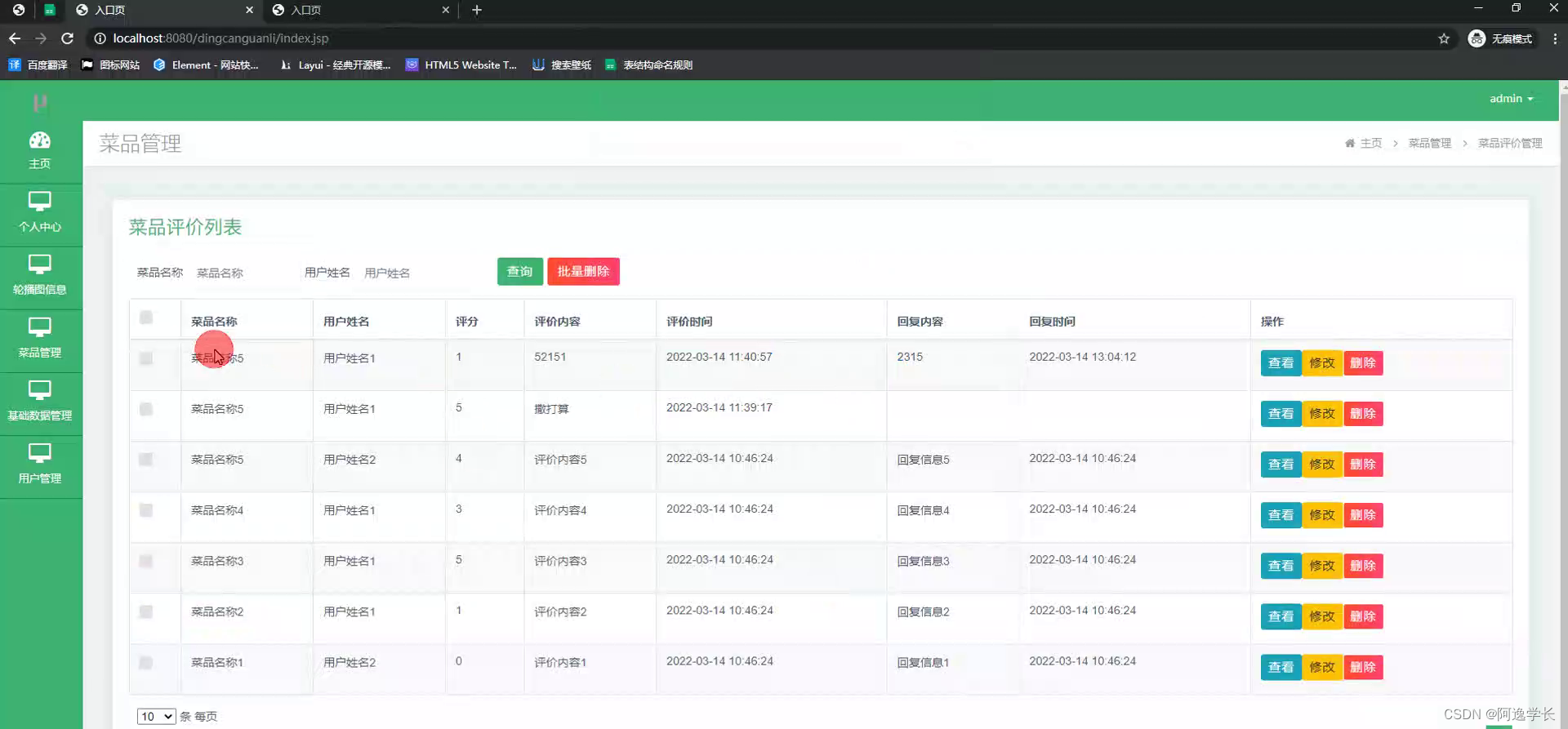The image size is (1568, 729).
Task: Click 菜品管理 in the breadcrumb
Action: pyautogui.click(x=1430, y=143)
